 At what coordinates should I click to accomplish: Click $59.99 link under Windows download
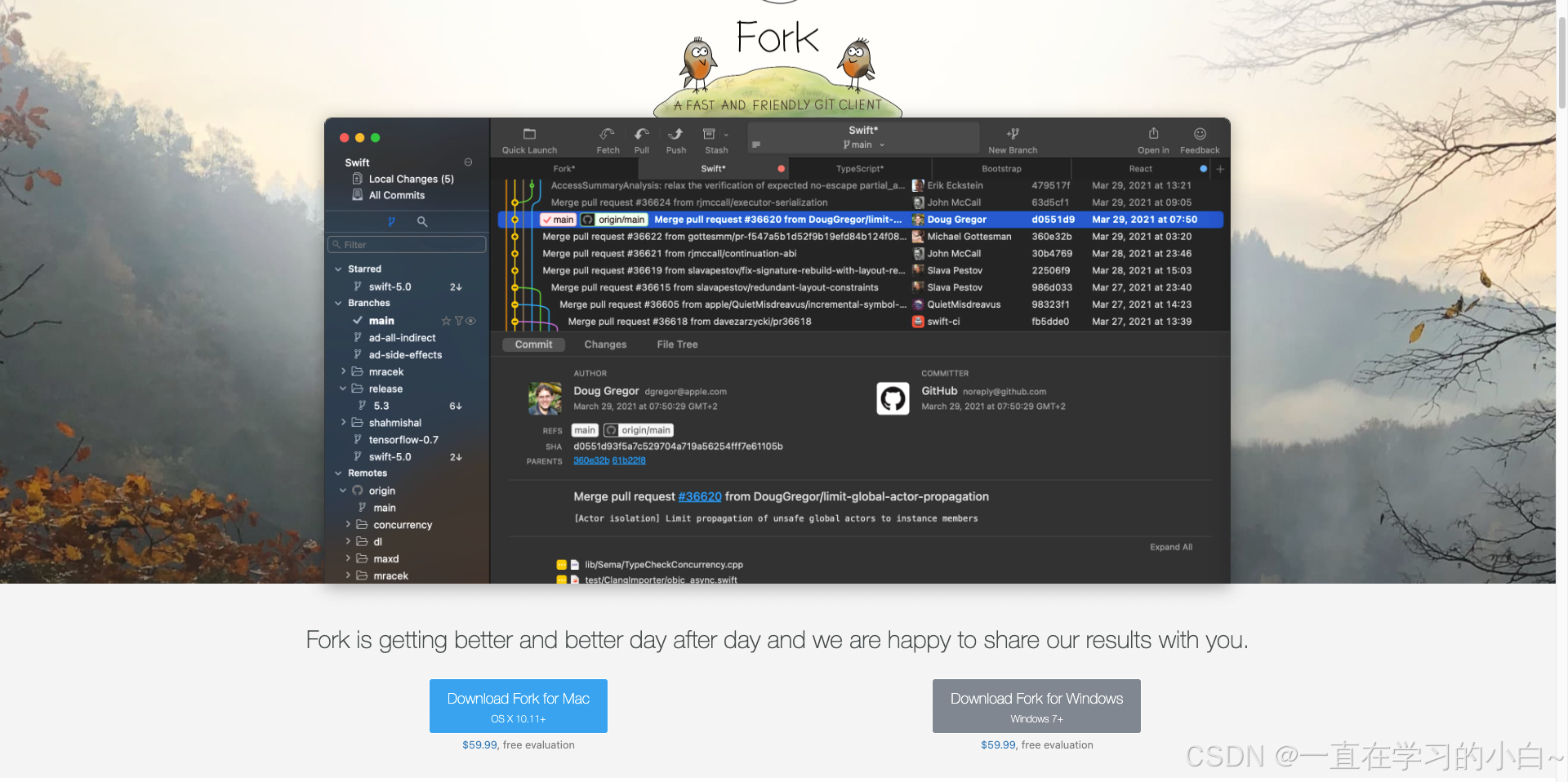[x=998, y=745]
